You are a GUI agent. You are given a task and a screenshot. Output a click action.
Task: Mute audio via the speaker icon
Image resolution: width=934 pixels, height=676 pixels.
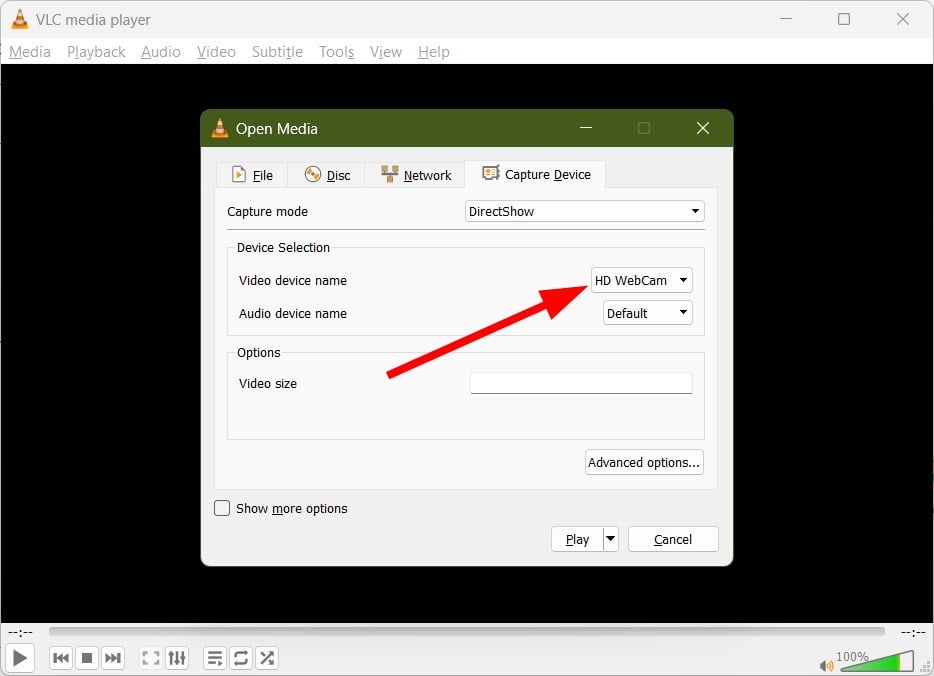click(x=826, y=665)
